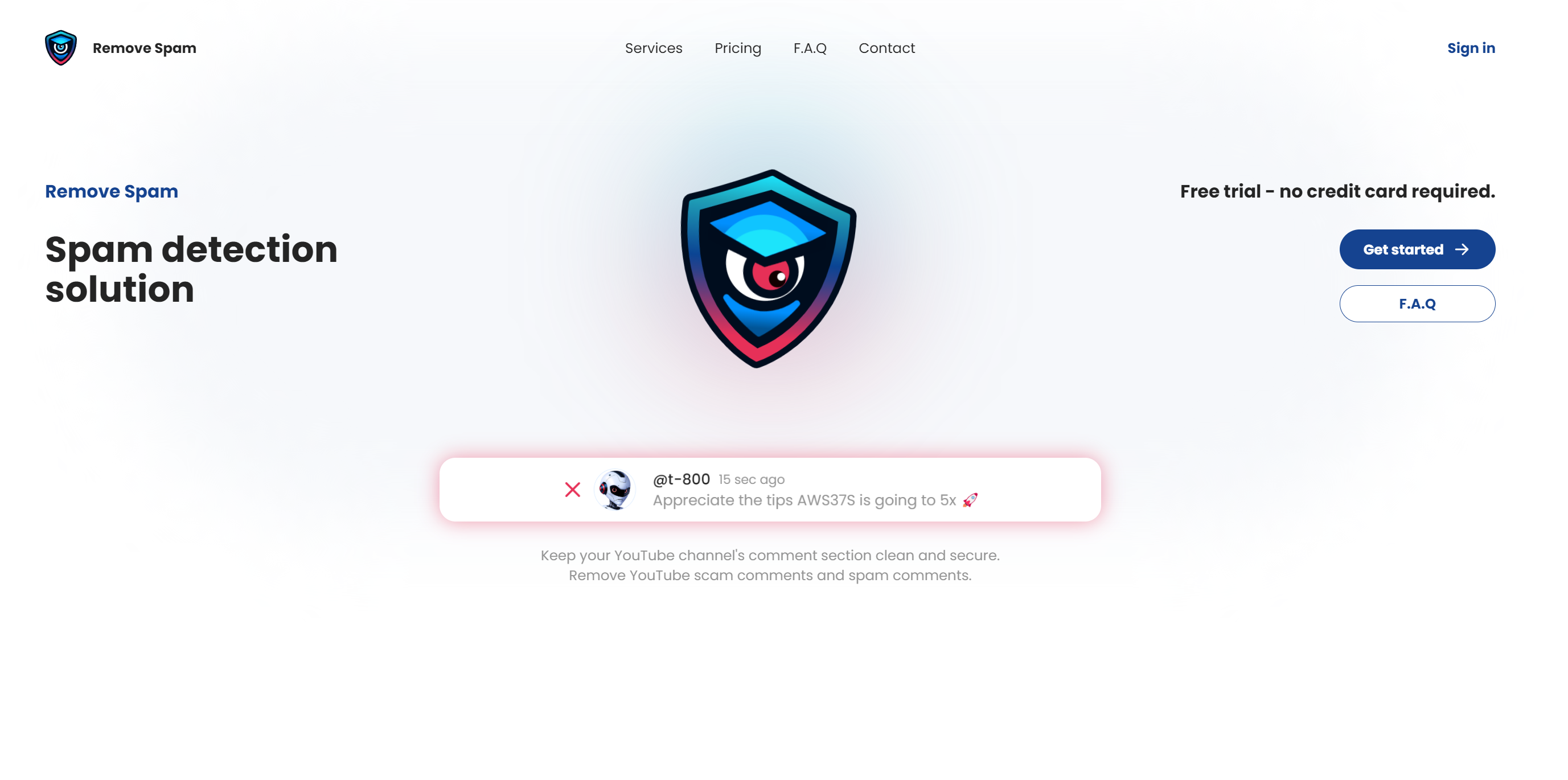The image size is (1568, 780).
Task: Click the outlined F.A.Q button
Action: (x=1417, y=303)
